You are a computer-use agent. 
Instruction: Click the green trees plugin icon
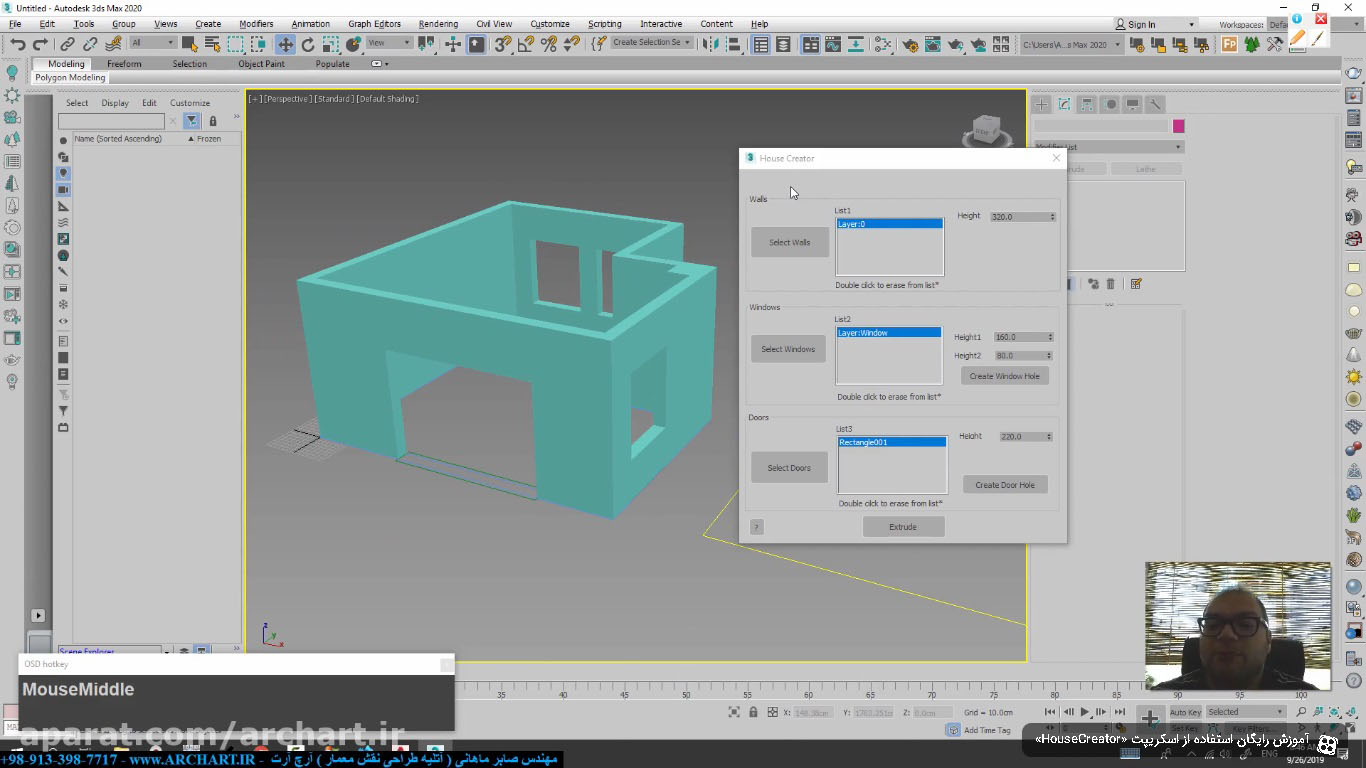(x=1252, y=44)
